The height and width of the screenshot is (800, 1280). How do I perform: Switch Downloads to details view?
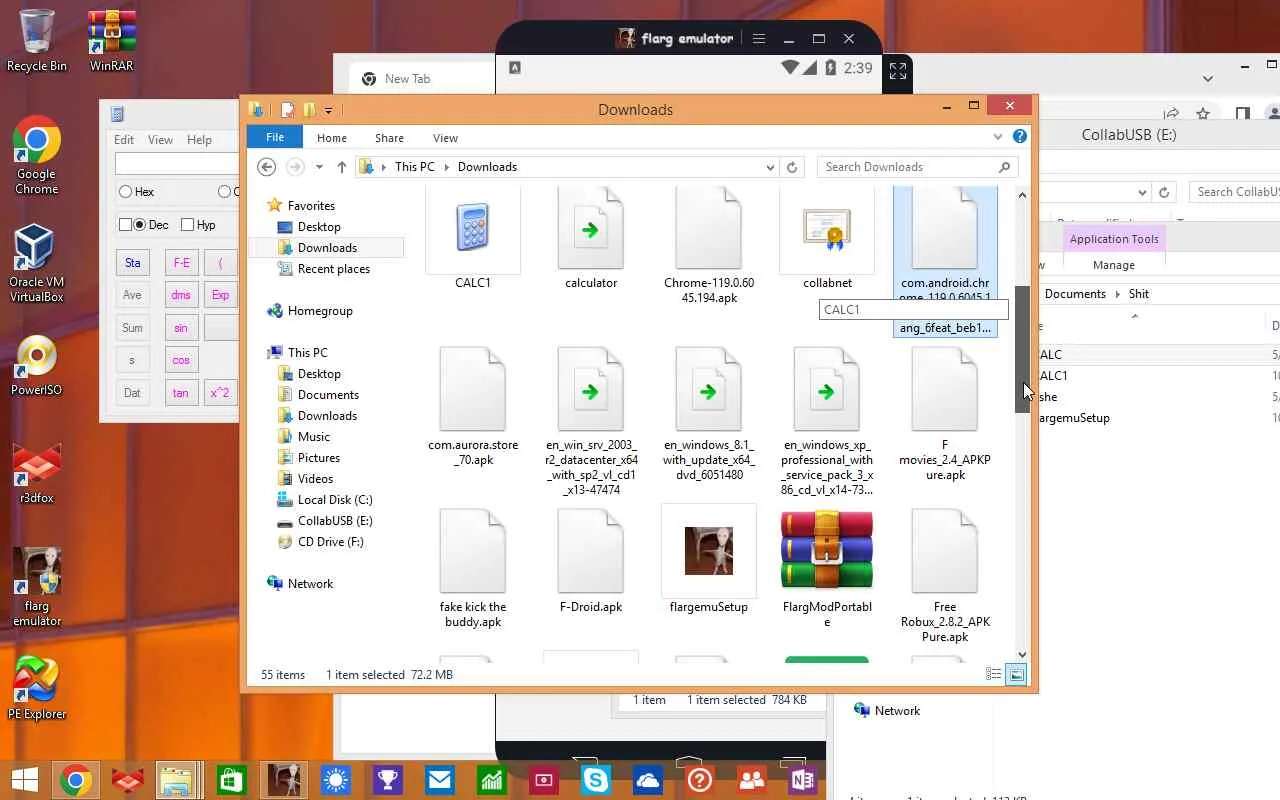click(x=994, y=675)
